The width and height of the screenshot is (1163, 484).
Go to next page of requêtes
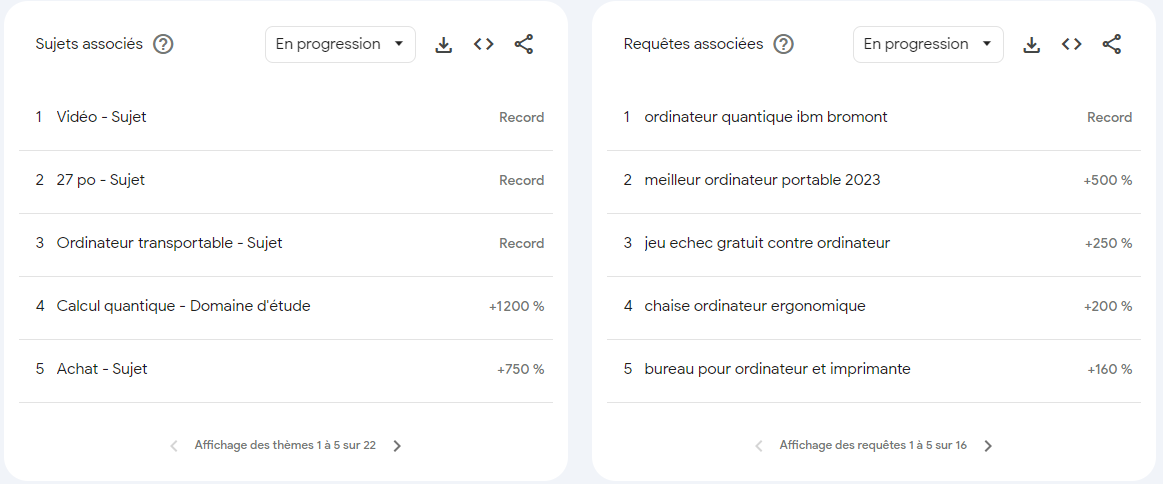pyautogui.click(x=987, y=445)
